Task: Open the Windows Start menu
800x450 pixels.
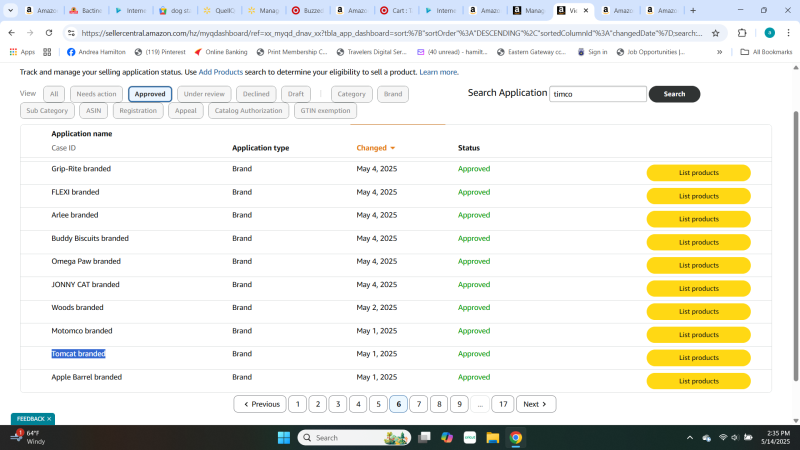Action: point(282,437)
